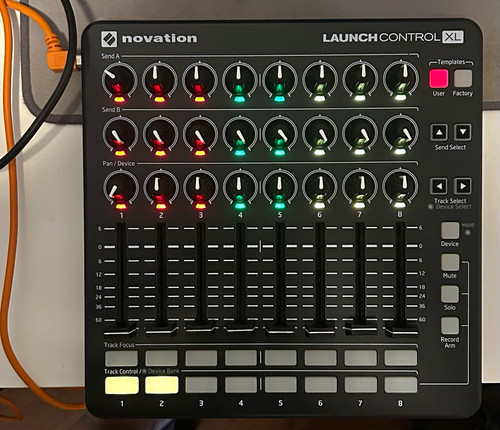
Task: Touch the Send B knob on channel 4
Action: pyautogui.click(x=240, y=133)
